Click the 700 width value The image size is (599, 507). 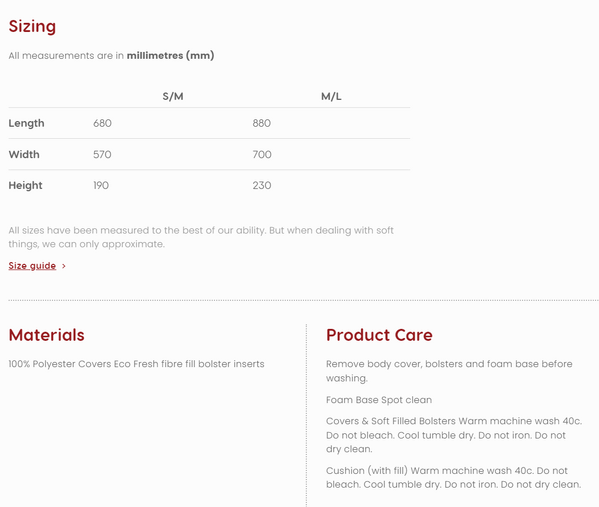click(x=262, y=154)
